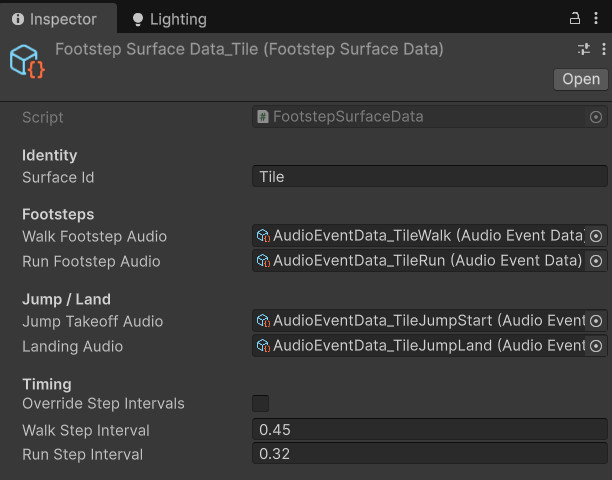Screen dimensions: 612x480
Task: Click the TileRun asset icon in its field
Action: [263, 261]
